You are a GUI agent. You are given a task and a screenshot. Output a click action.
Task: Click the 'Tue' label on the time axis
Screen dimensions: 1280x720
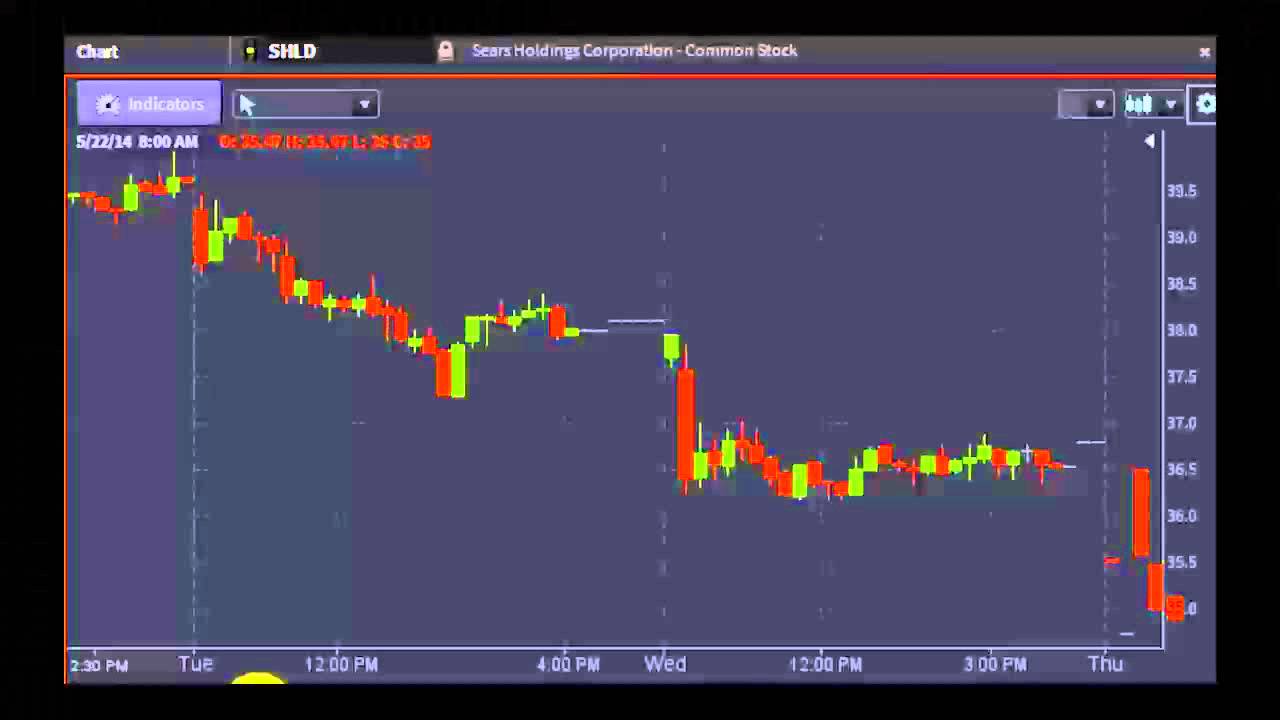195,664
